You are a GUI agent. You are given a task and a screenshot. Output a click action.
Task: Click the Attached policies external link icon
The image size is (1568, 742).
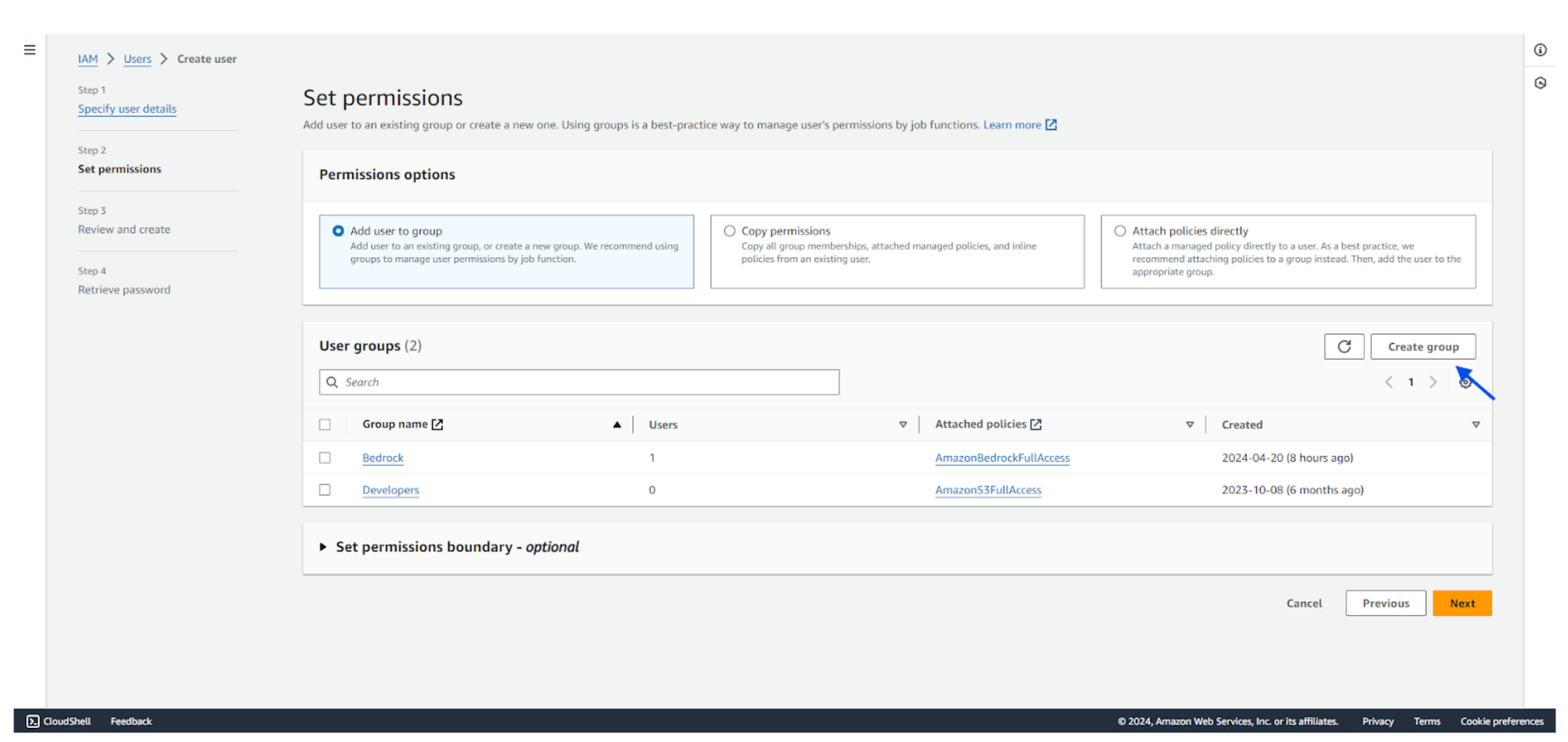click(1036, 425)
